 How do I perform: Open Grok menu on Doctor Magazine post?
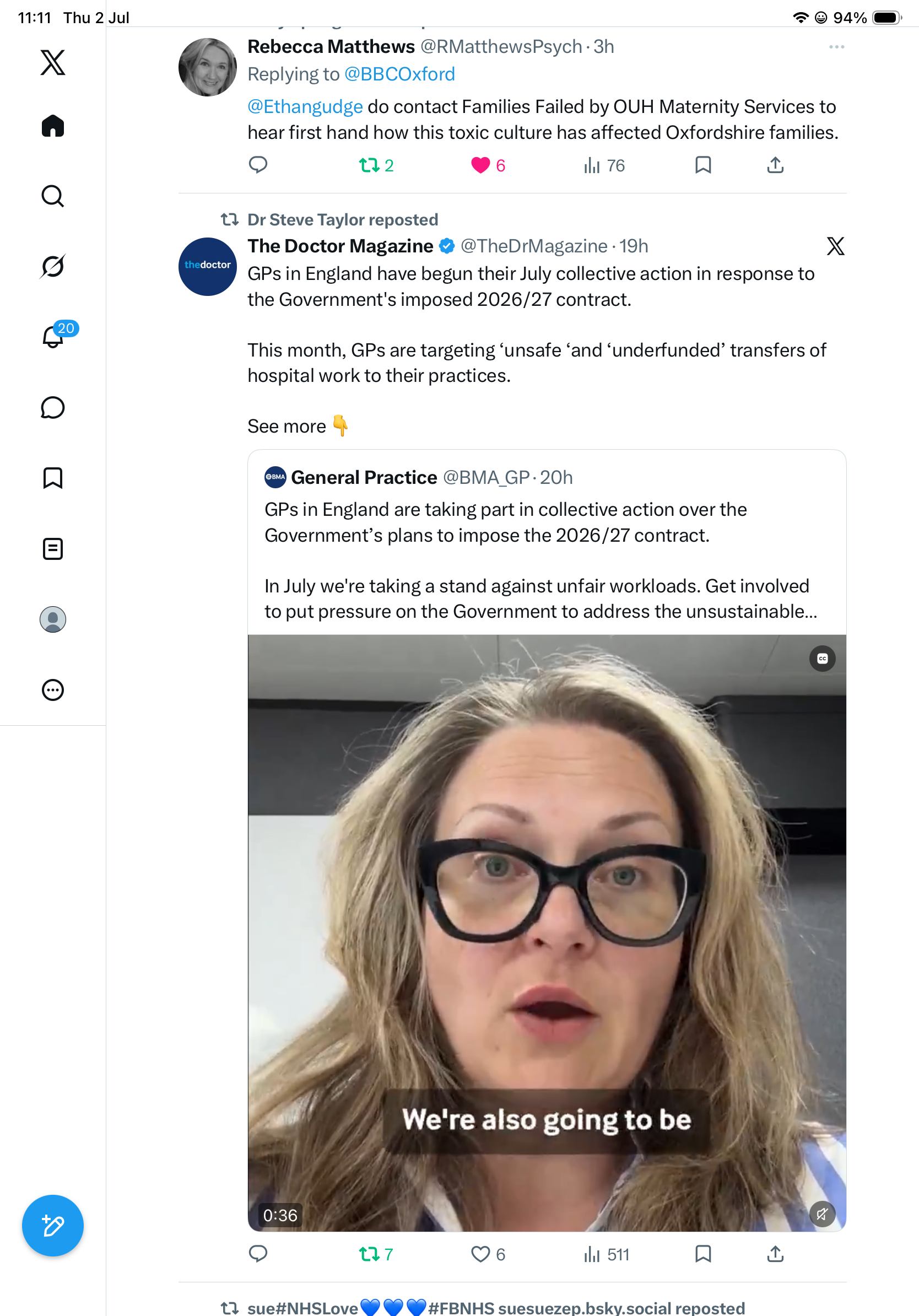[x=835, y=246]
